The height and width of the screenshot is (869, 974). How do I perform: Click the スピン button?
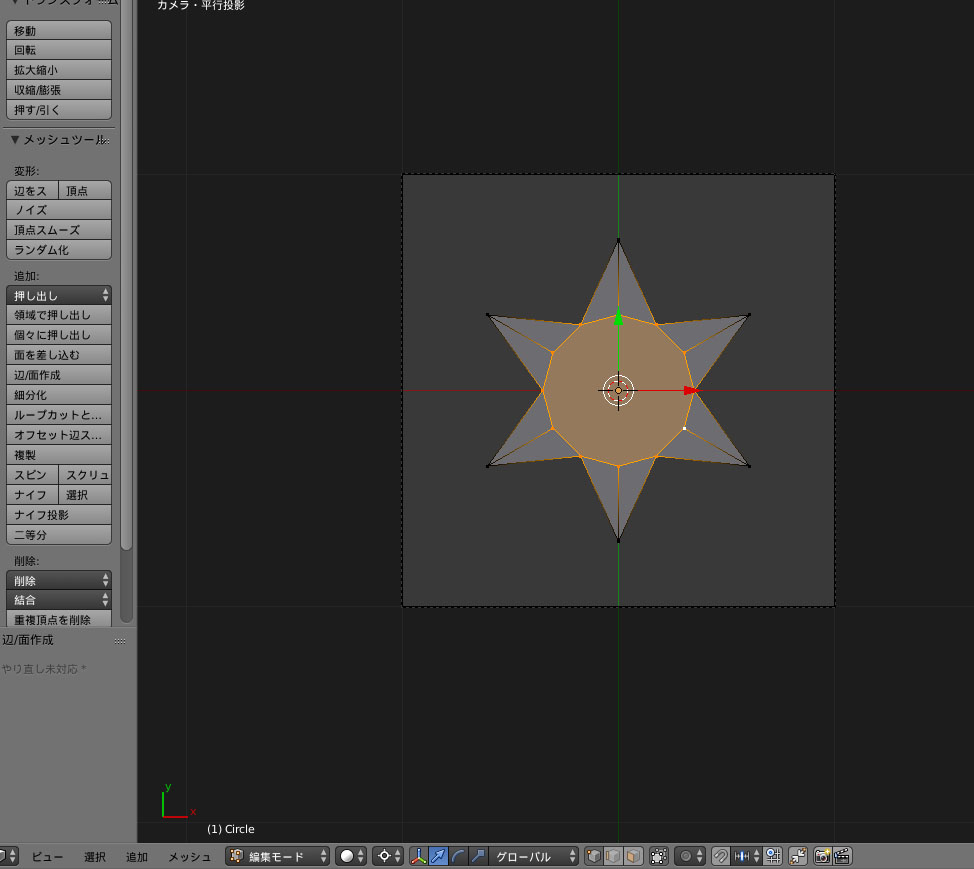pyautogui.click(x=32, y=475)
